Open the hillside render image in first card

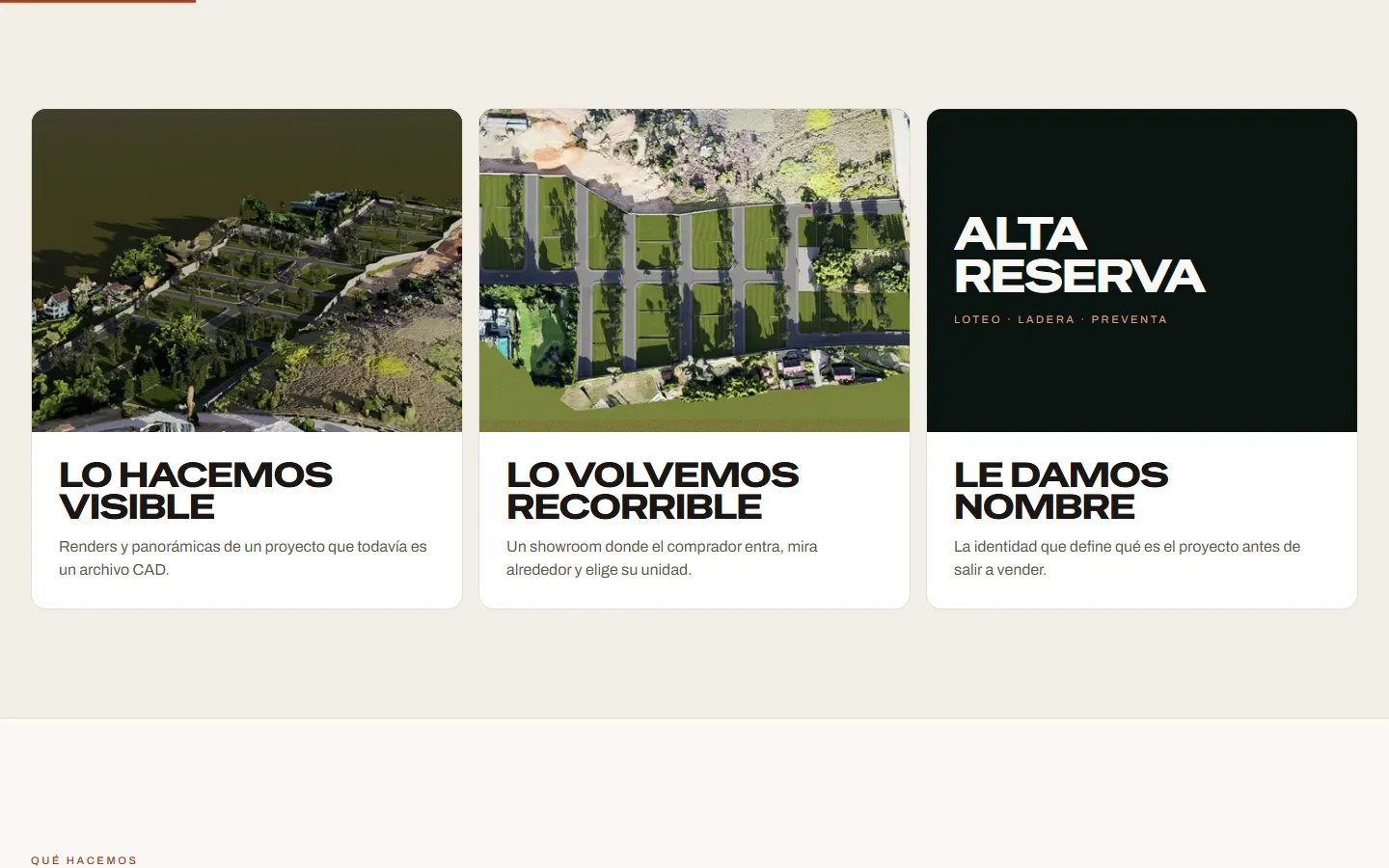247,270
